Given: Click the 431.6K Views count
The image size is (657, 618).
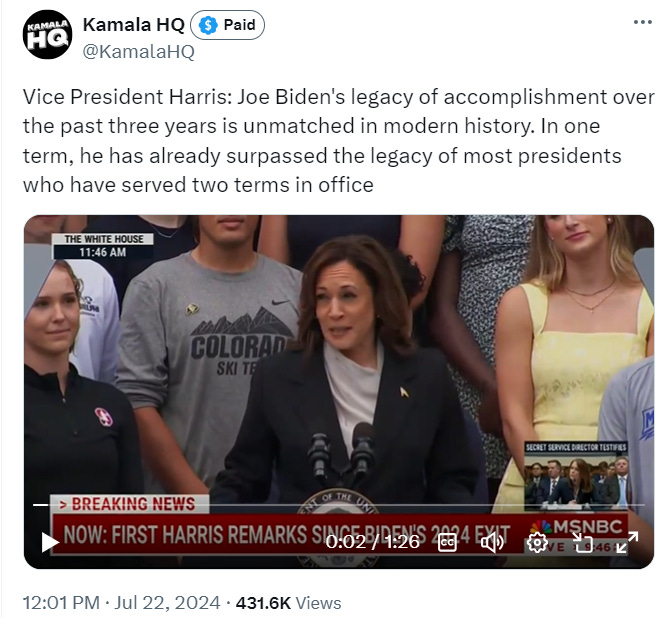Looking at the screenshot, I should (288, 603).
